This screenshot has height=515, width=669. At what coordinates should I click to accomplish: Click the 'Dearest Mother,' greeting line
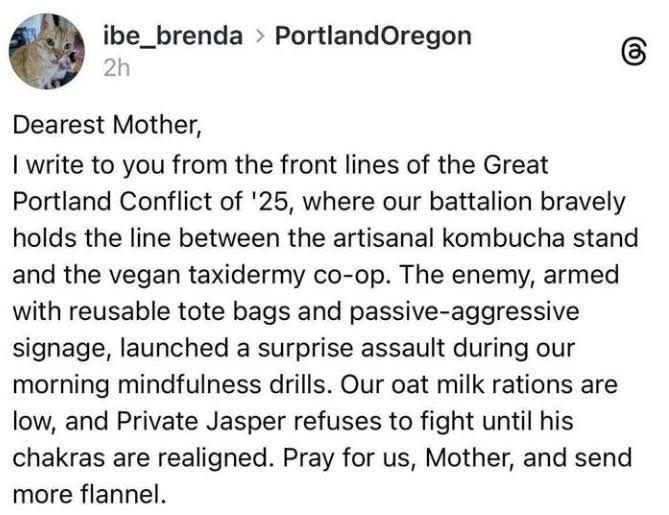pos(93,127)
